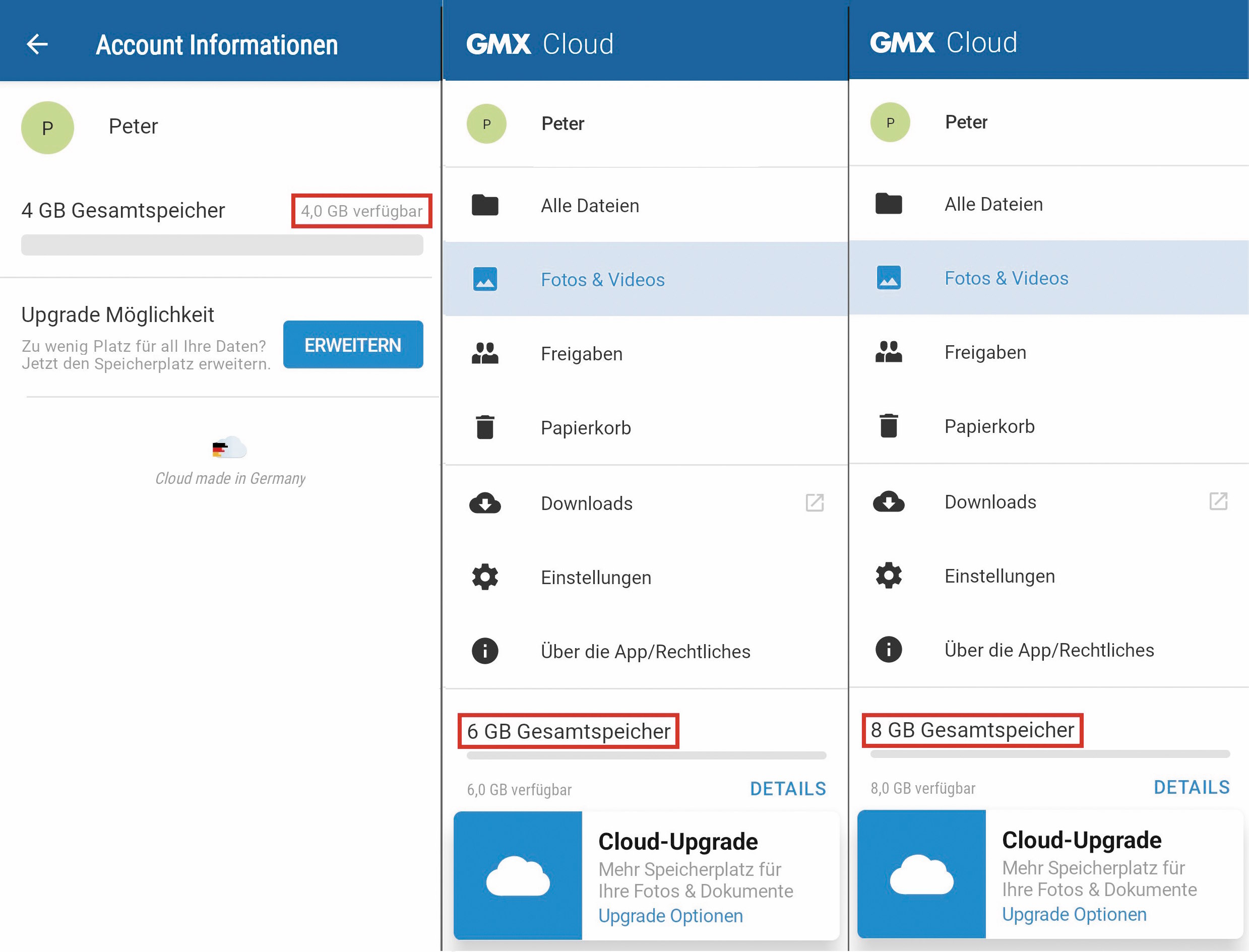Image resolution: width=1249 pixels, height=952 pixels.
Task: Click the 4 GB Gesamtspeicher storage bar
Action: click(x=222, y=245)
